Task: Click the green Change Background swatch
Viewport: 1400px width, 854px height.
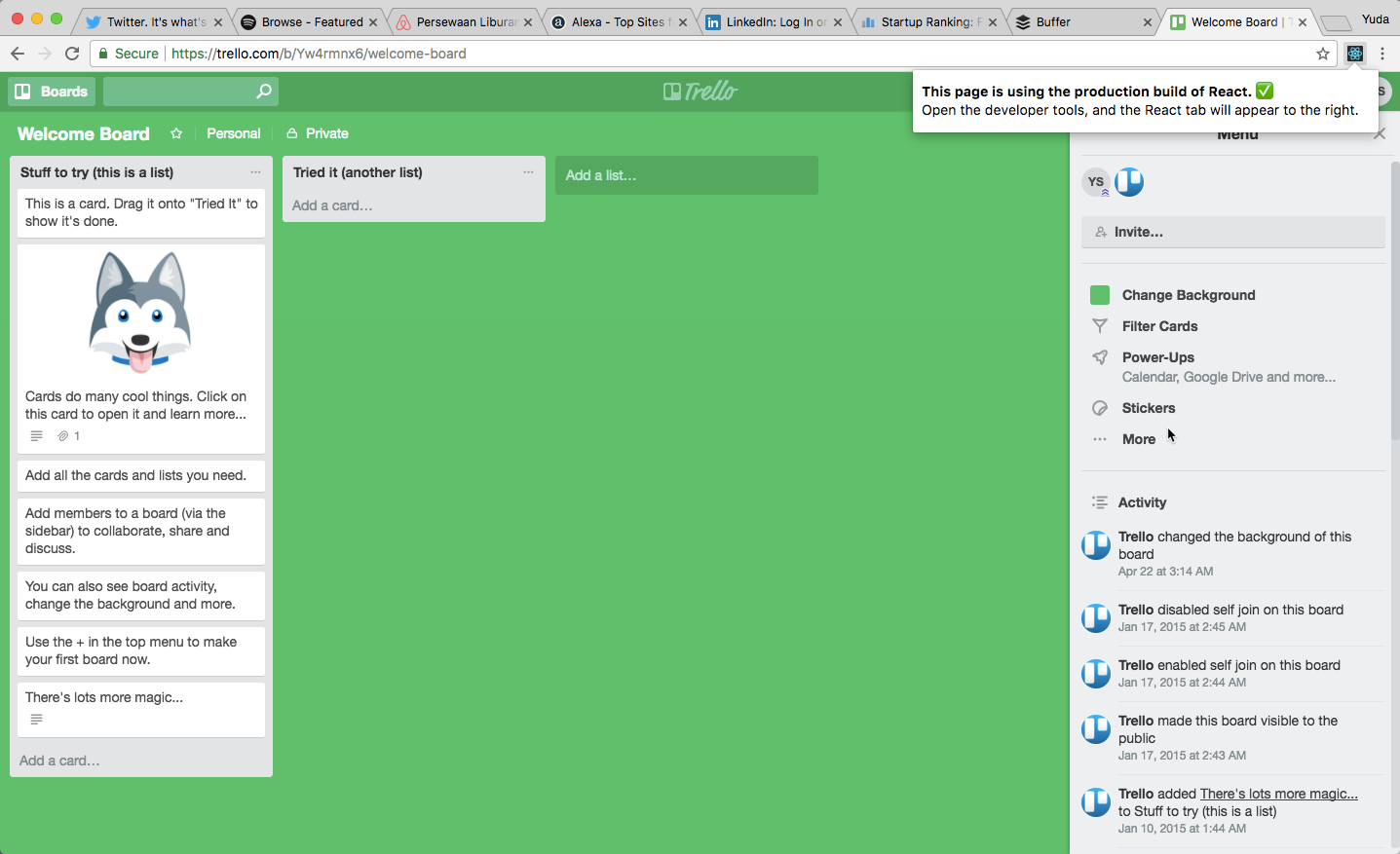Action: click(x=1100, y=295)
